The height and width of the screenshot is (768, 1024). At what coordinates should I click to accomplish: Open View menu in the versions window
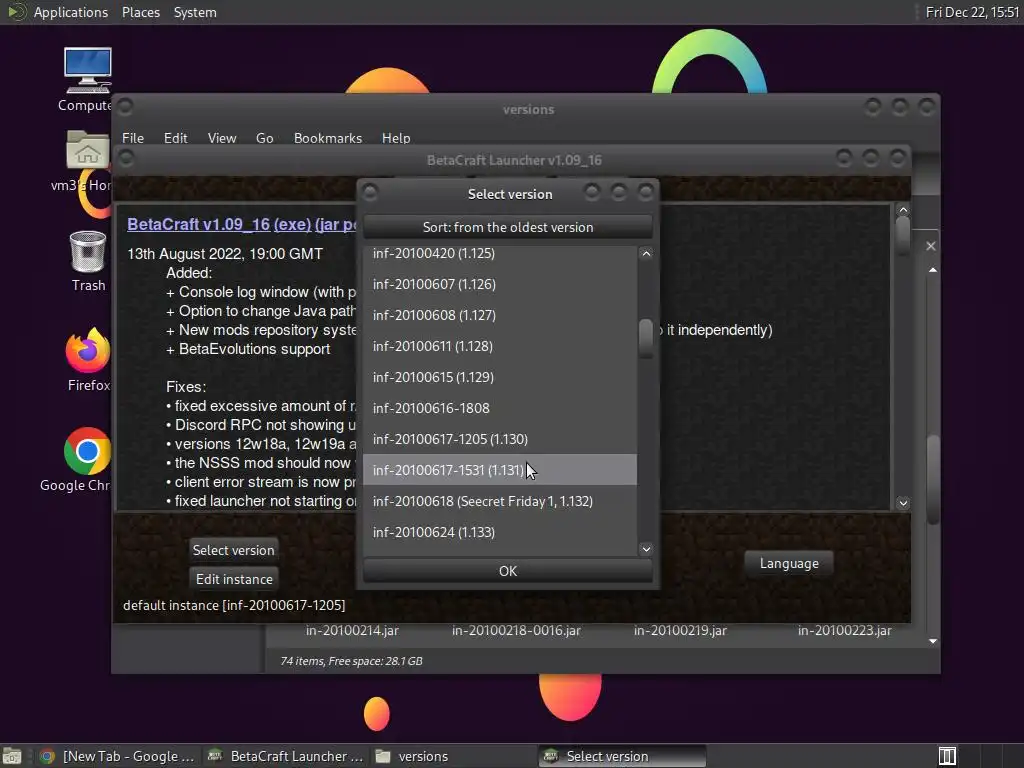tap(222, 138)
